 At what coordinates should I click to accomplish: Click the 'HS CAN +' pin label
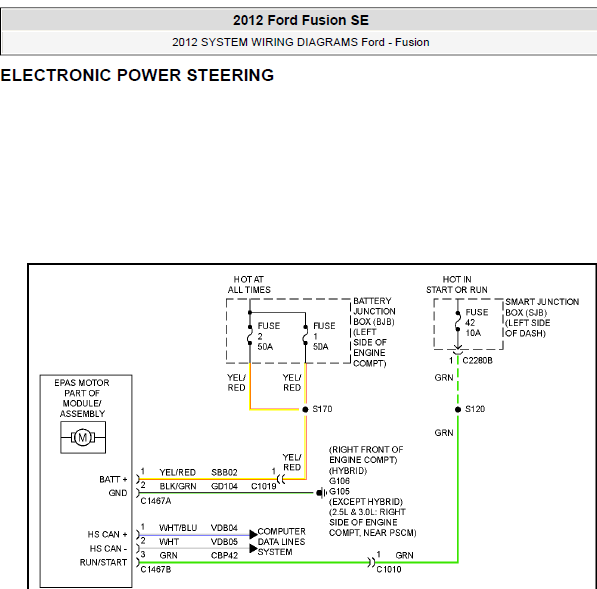point(107,534)
